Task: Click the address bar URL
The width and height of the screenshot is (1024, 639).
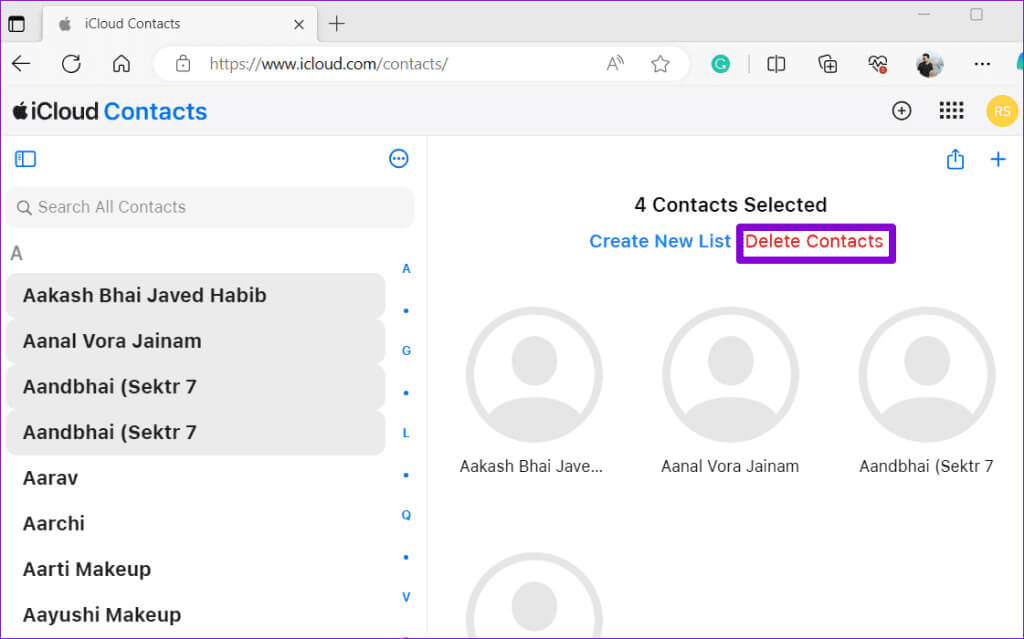Action: [328, 63]
